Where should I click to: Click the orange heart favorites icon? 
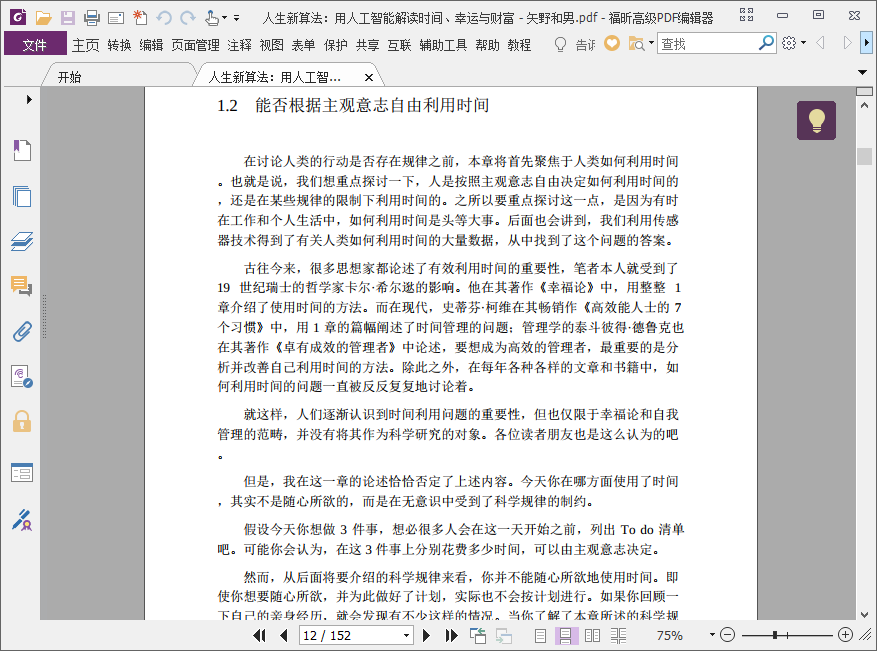612,43
